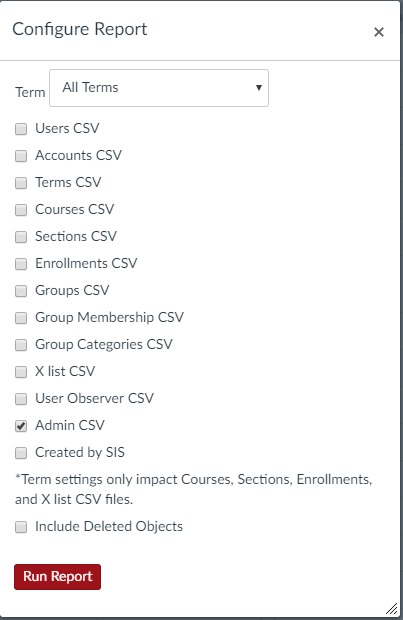Screen dimensions: 403x620
Task: Check the Enrollments CSV box
Action: coord(21,264)
